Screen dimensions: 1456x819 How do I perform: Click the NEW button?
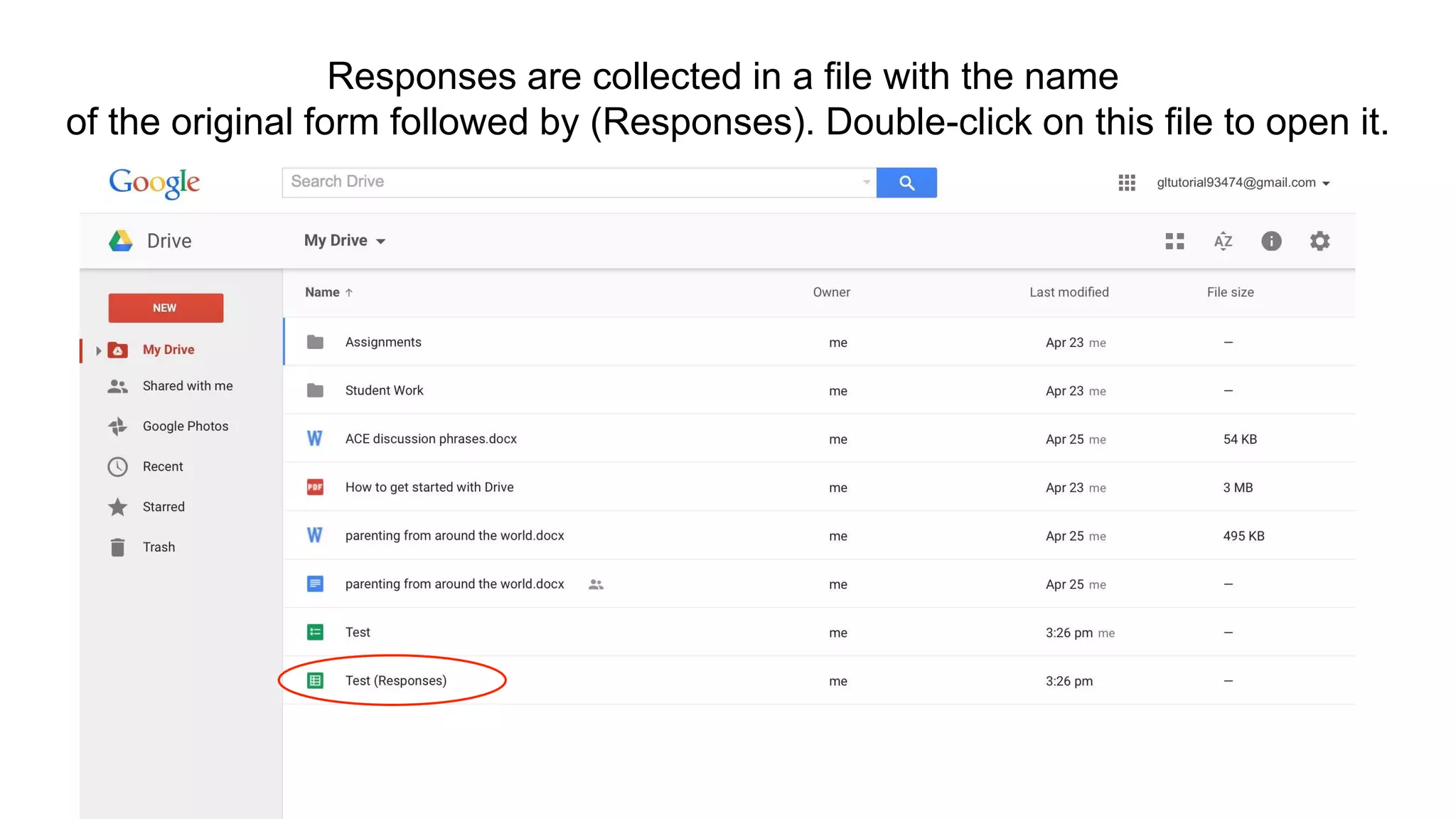[x=166, y=308]
